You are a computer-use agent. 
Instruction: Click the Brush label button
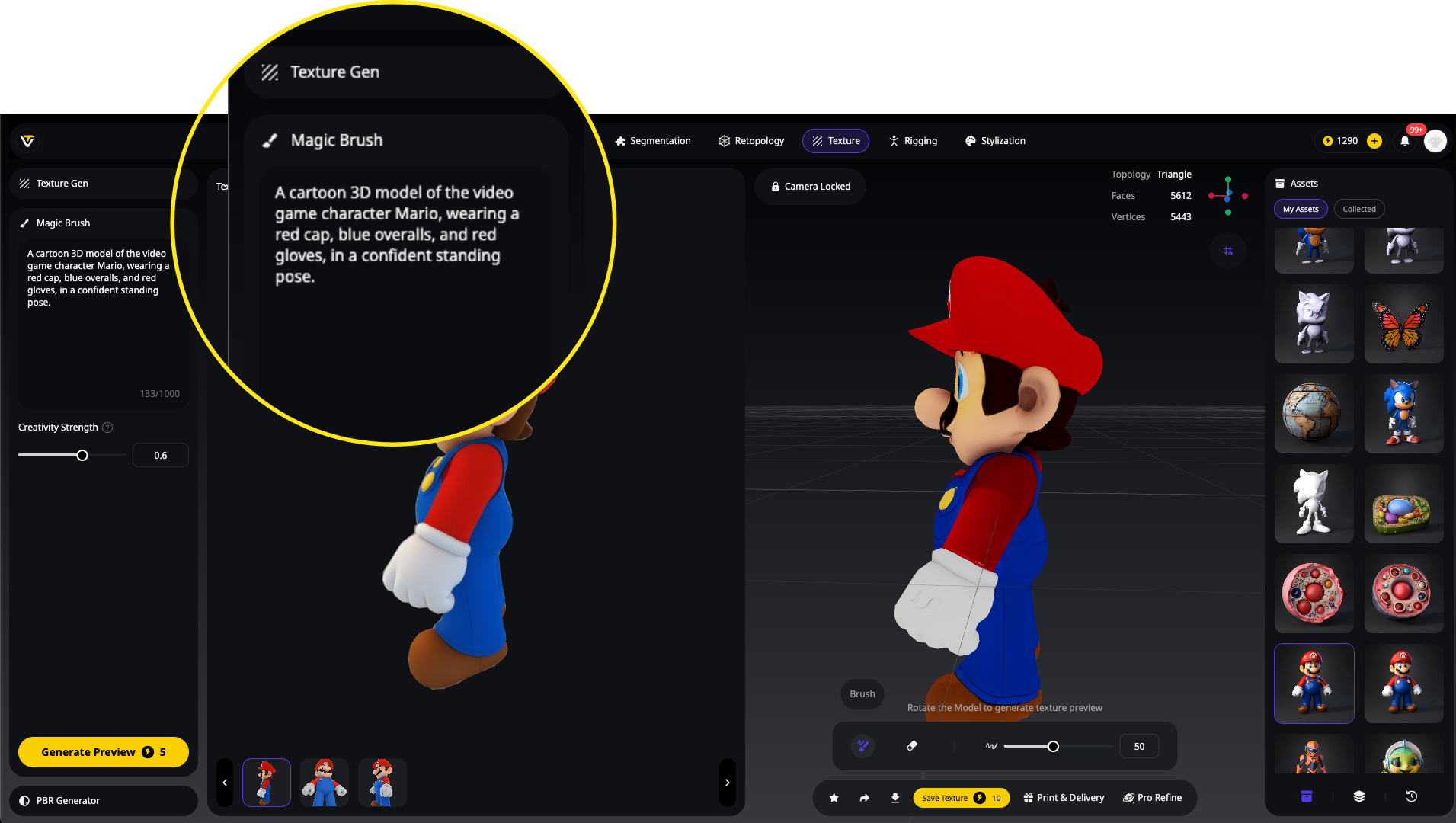[x=862, y=694]
